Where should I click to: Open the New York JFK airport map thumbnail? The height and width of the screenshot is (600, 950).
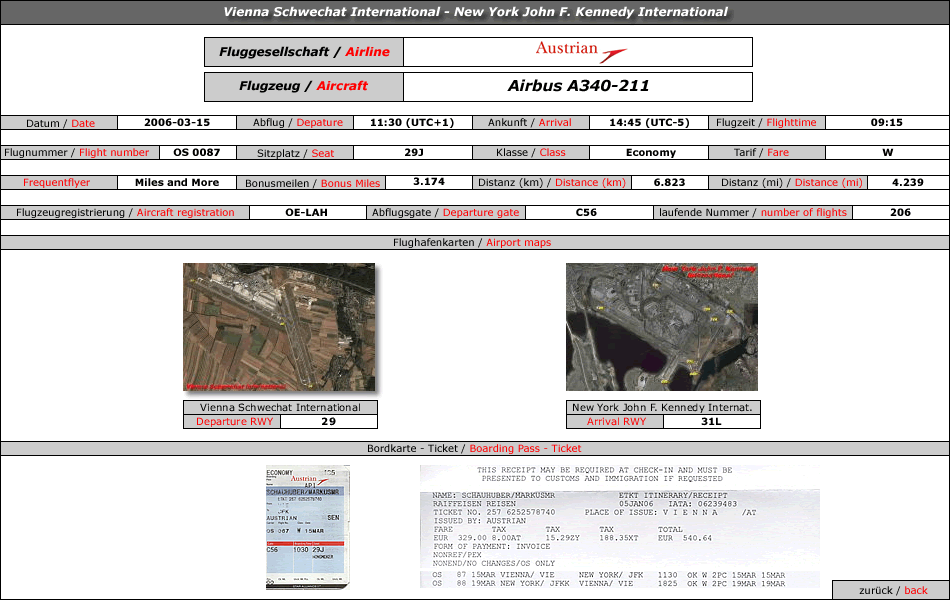tap(661, 327)
